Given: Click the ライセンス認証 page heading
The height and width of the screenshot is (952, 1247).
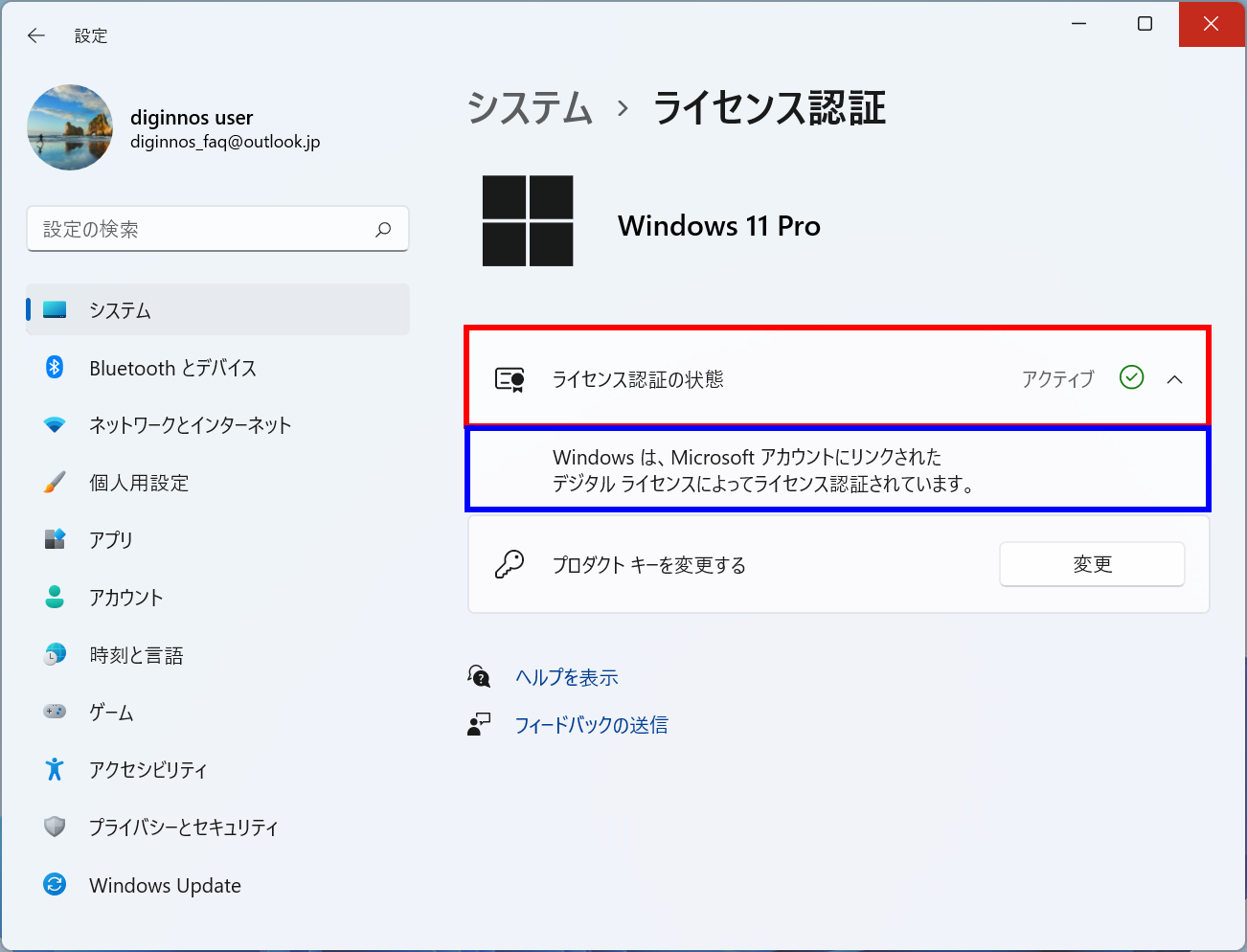Looking at the screenshot, I should pos(769,107).
